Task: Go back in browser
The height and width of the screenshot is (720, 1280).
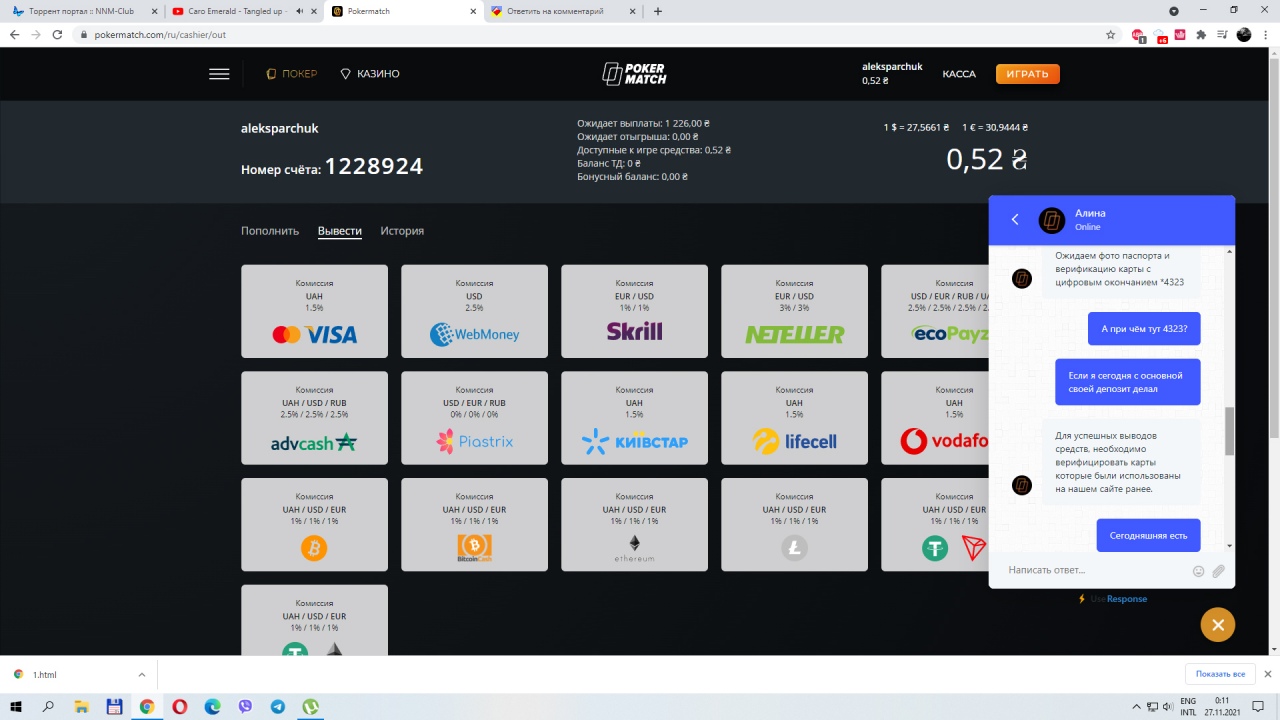Action: (14, 34)
